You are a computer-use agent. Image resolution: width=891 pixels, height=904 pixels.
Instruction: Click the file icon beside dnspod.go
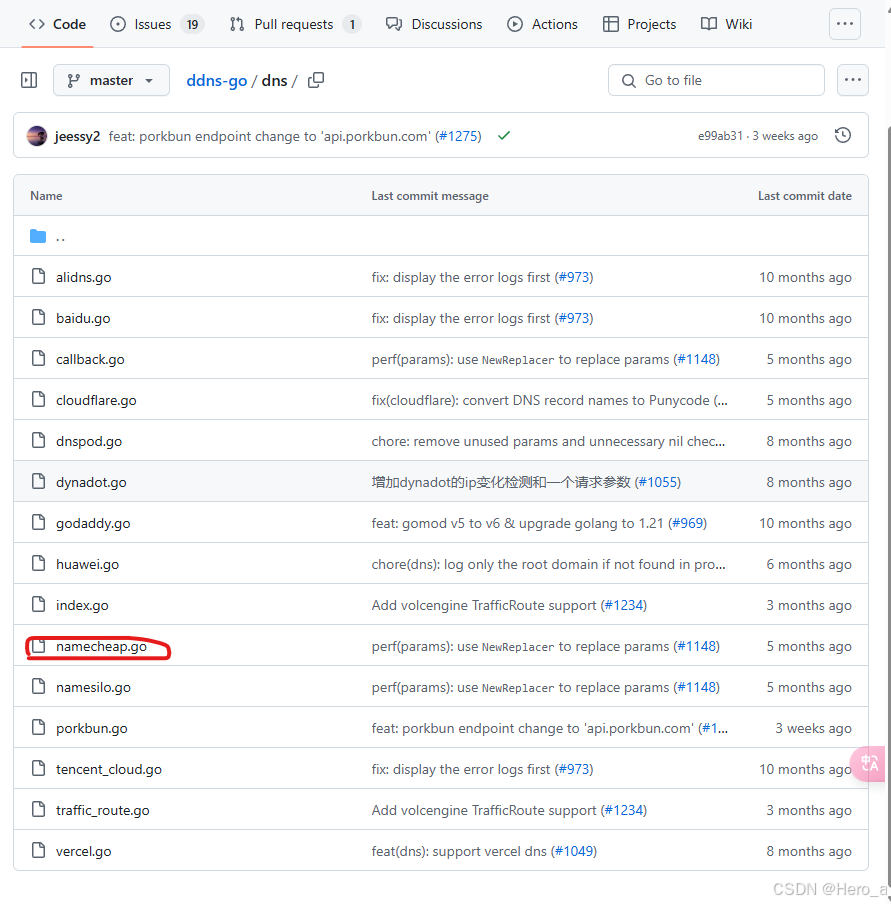pyautogui.click(x=39, y=440)
